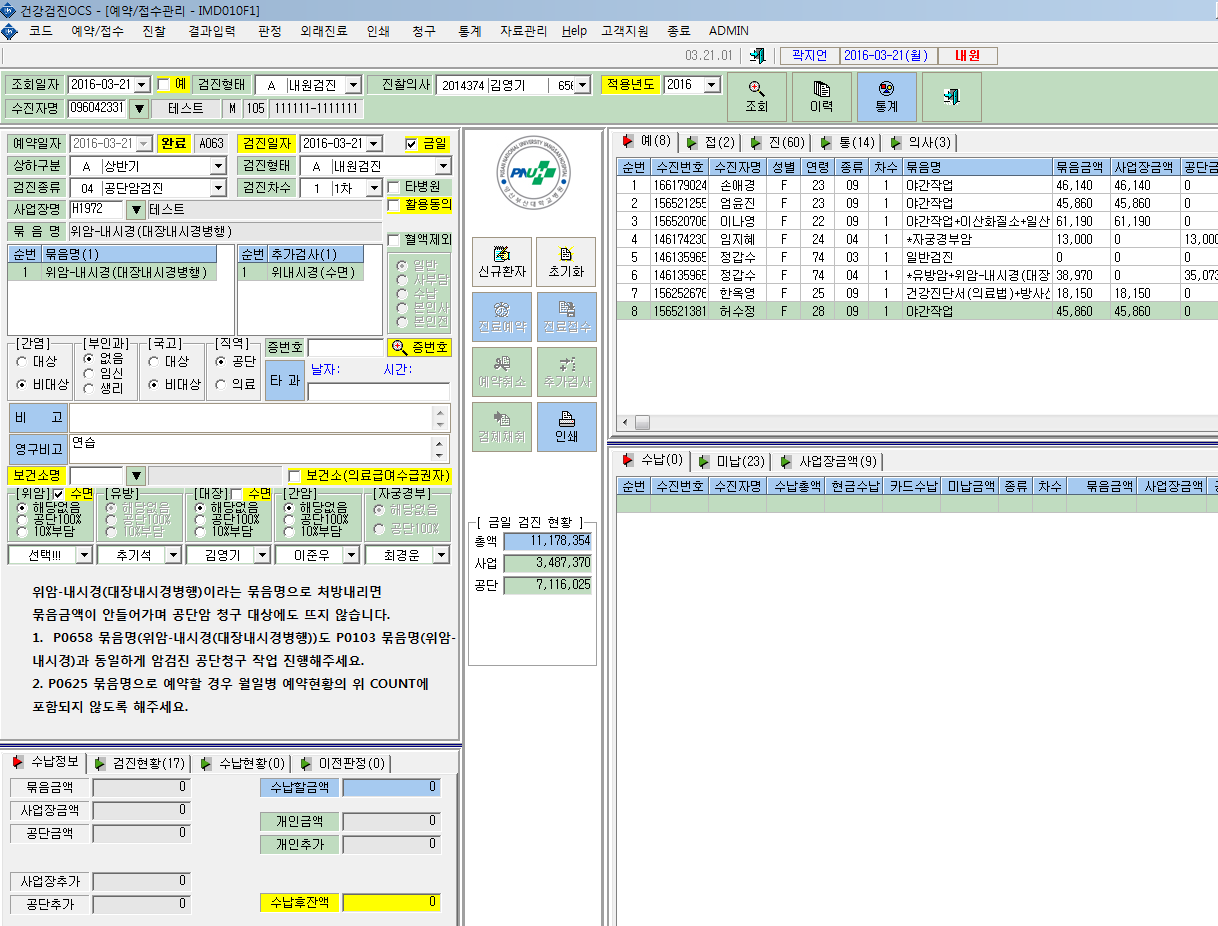
Task: Click the 증번호 magnifier search button
Action: point(419,347)
